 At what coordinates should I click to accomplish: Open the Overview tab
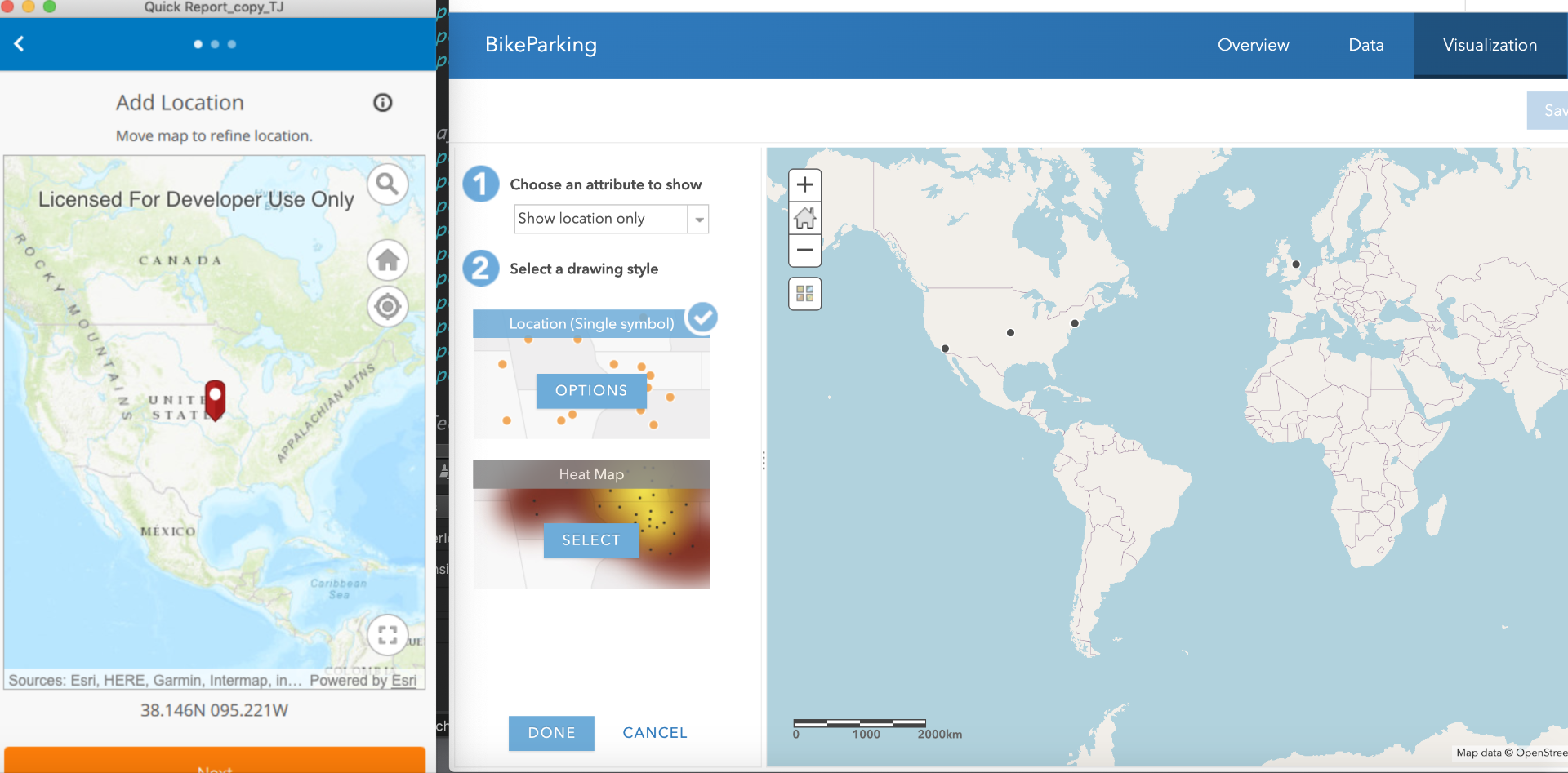pos(1253,45)
